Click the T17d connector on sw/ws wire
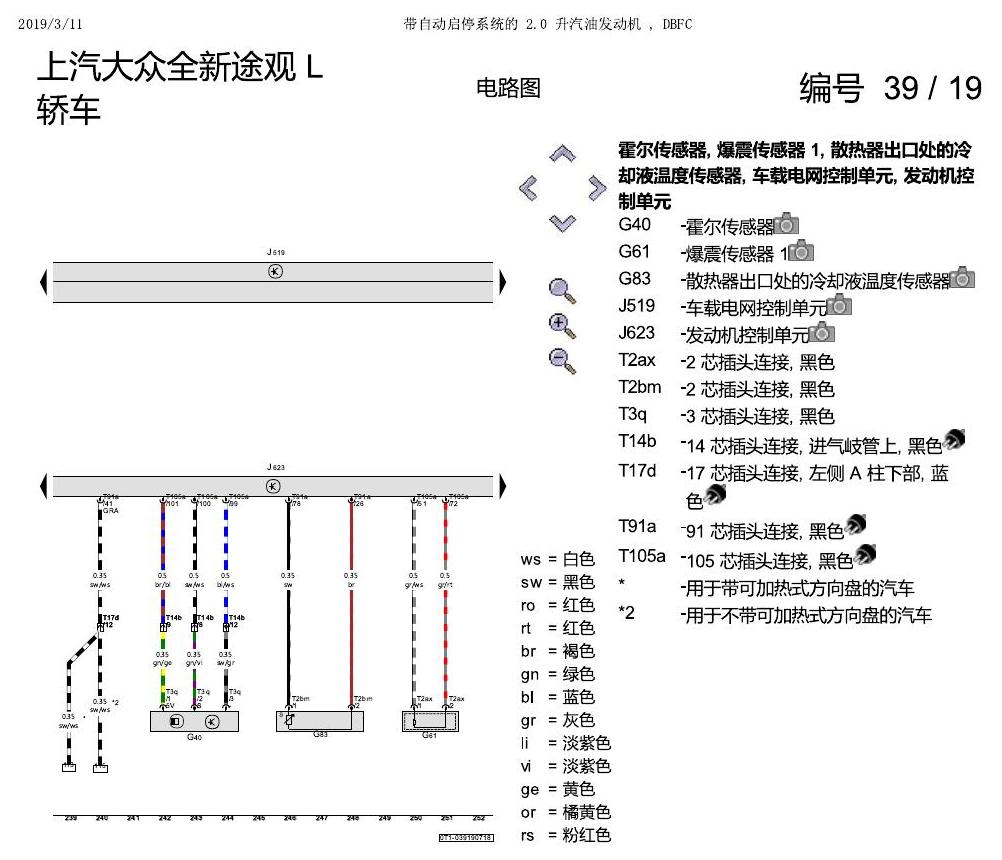Image resolution: width=1002 pixels, height=860 pixels. tap(100, 627)
